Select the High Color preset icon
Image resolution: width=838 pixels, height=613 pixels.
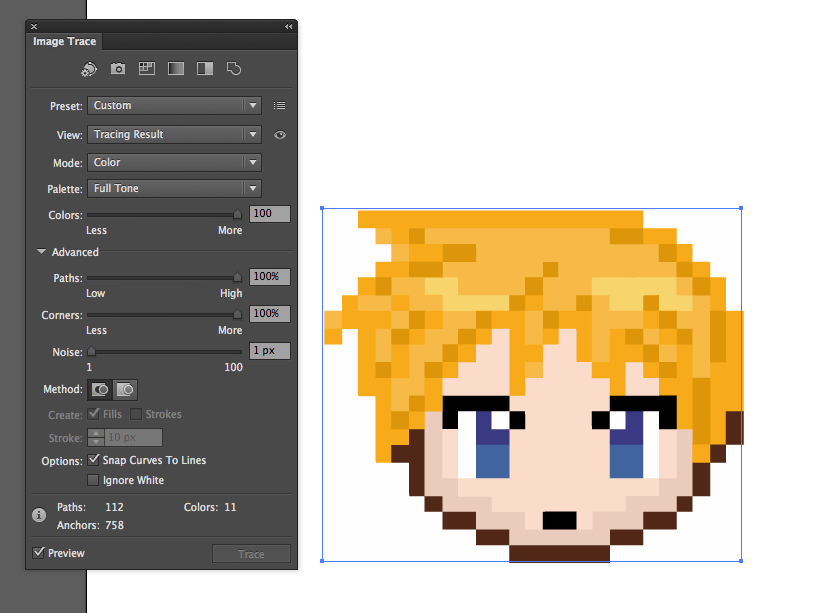pyautogui.click(x=117, y=68)
